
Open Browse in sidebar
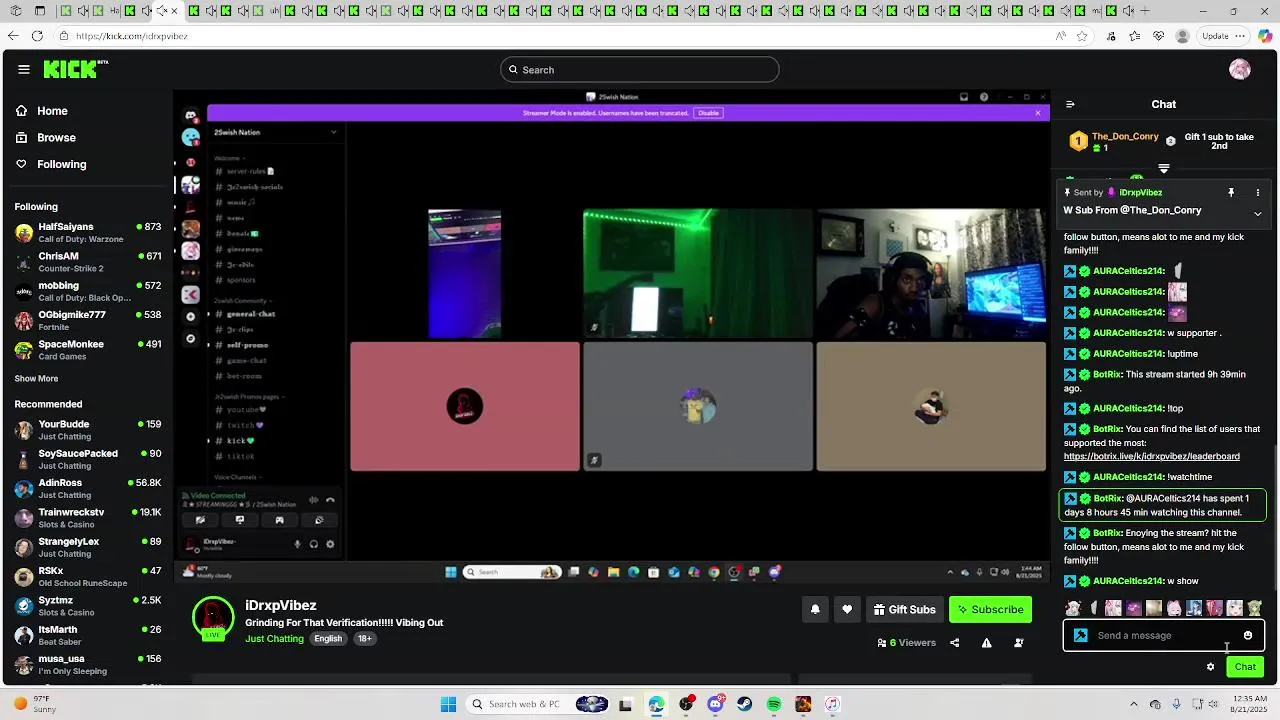(45, 137)
